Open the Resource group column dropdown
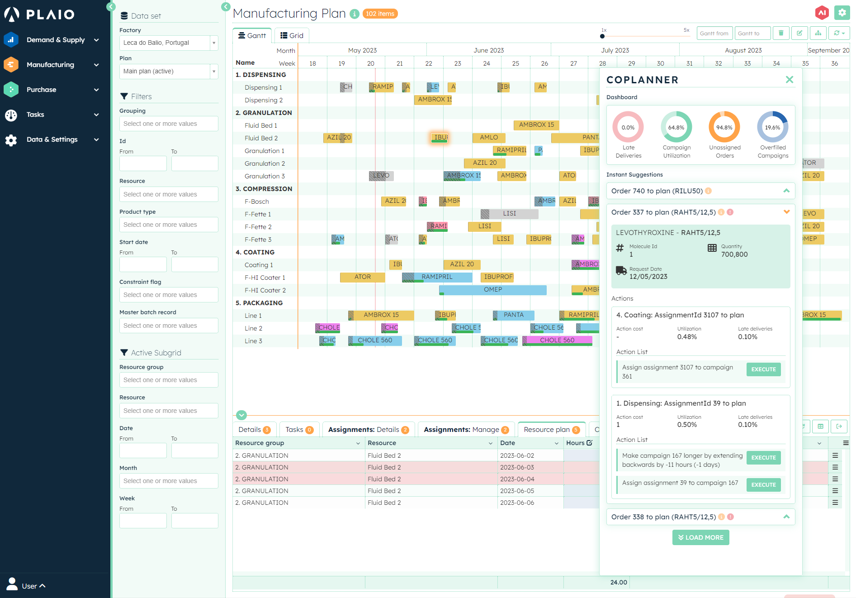The width and height of the screenshot is (856, 598). 358,443
